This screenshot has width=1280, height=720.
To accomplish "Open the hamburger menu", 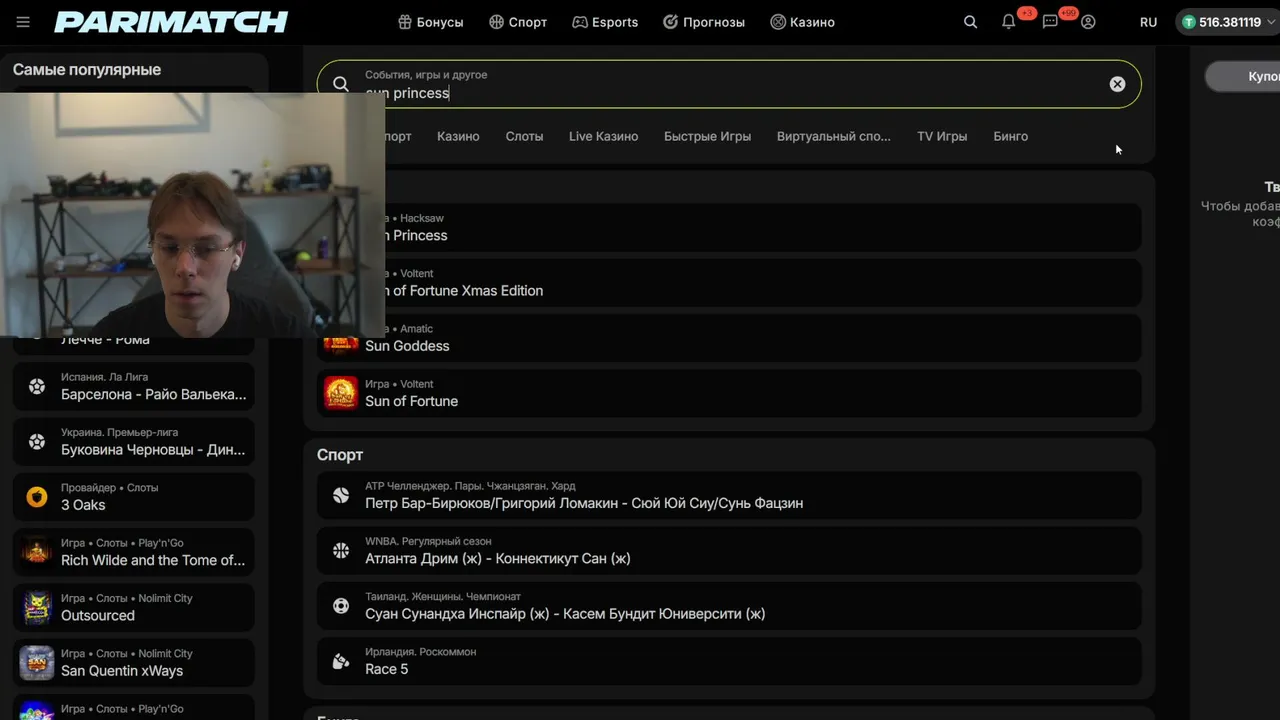I will pos(23,22).
